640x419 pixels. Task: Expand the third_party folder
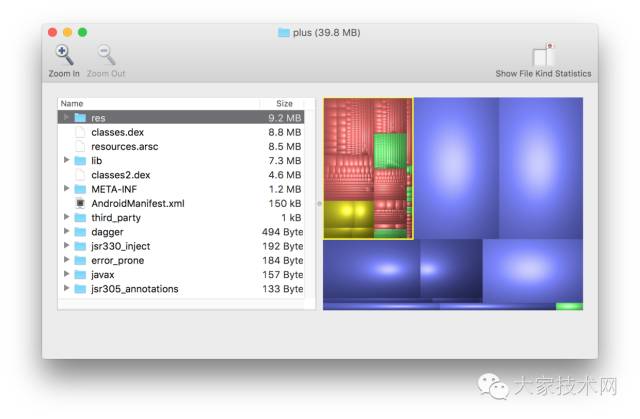coord(66,217)
